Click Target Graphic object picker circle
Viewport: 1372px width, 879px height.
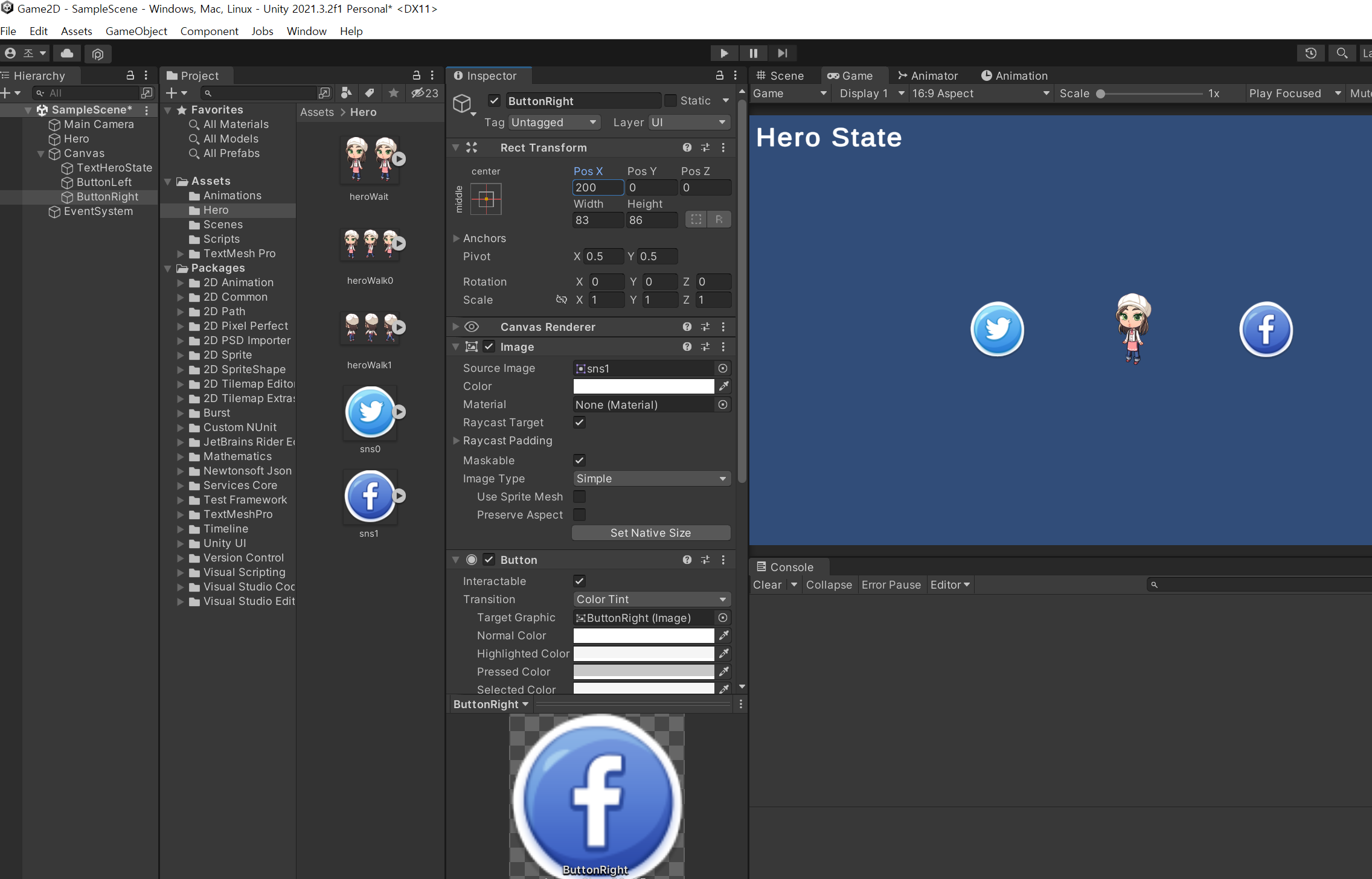(x=723, y=618)
